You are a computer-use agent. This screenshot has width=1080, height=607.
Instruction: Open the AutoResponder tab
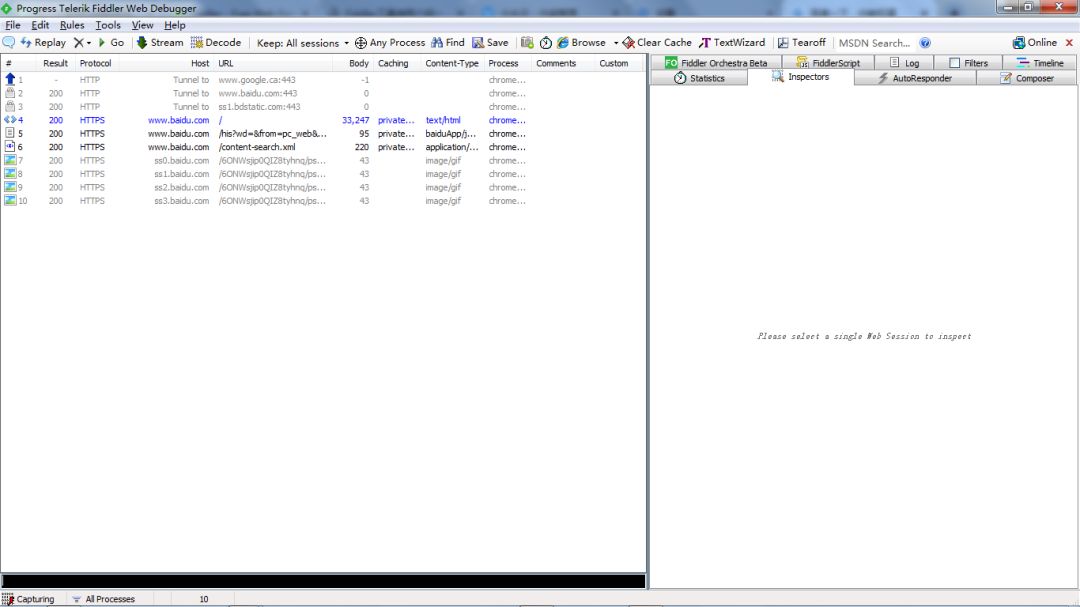(x=915, y=78)
